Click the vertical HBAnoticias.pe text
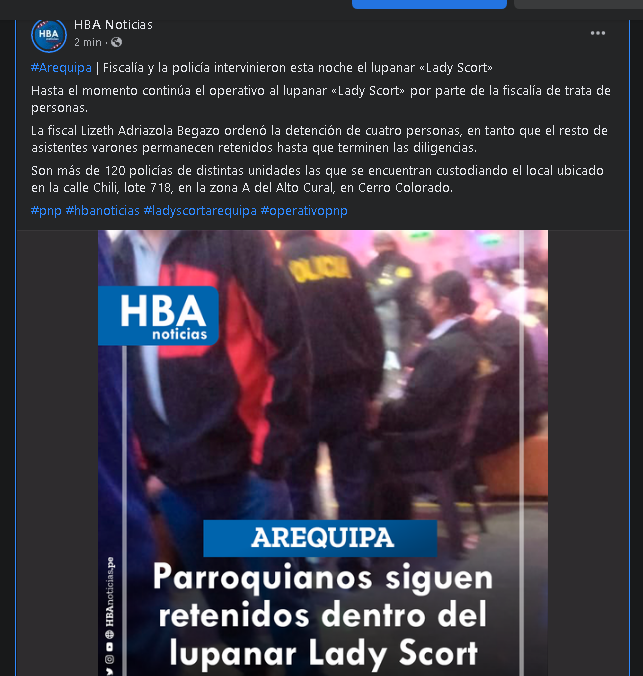The width and height of the screenshot is (643, 676). tap(110, 592)
